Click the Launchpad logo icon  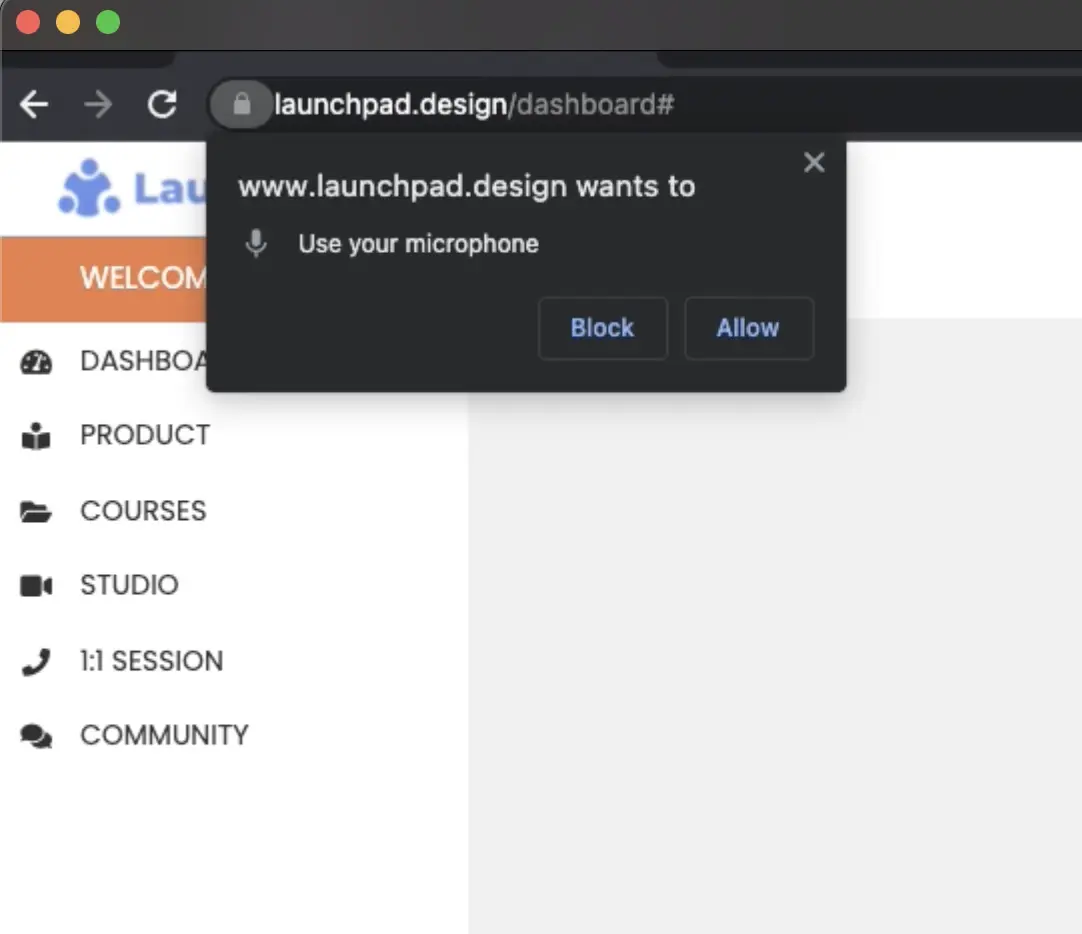(89, 188)
